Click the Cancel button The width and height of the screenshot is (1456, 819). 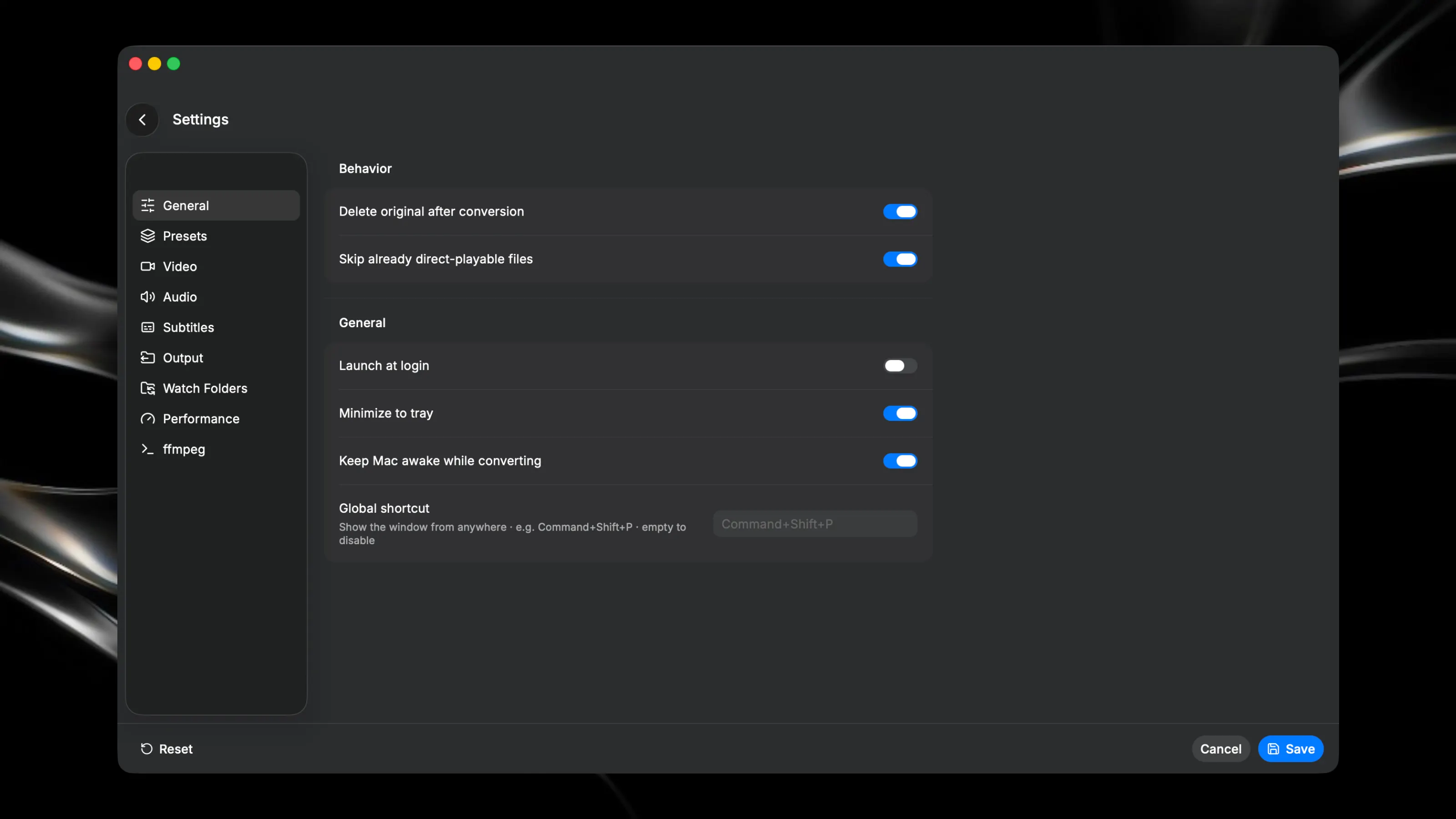pos(1220,748)
